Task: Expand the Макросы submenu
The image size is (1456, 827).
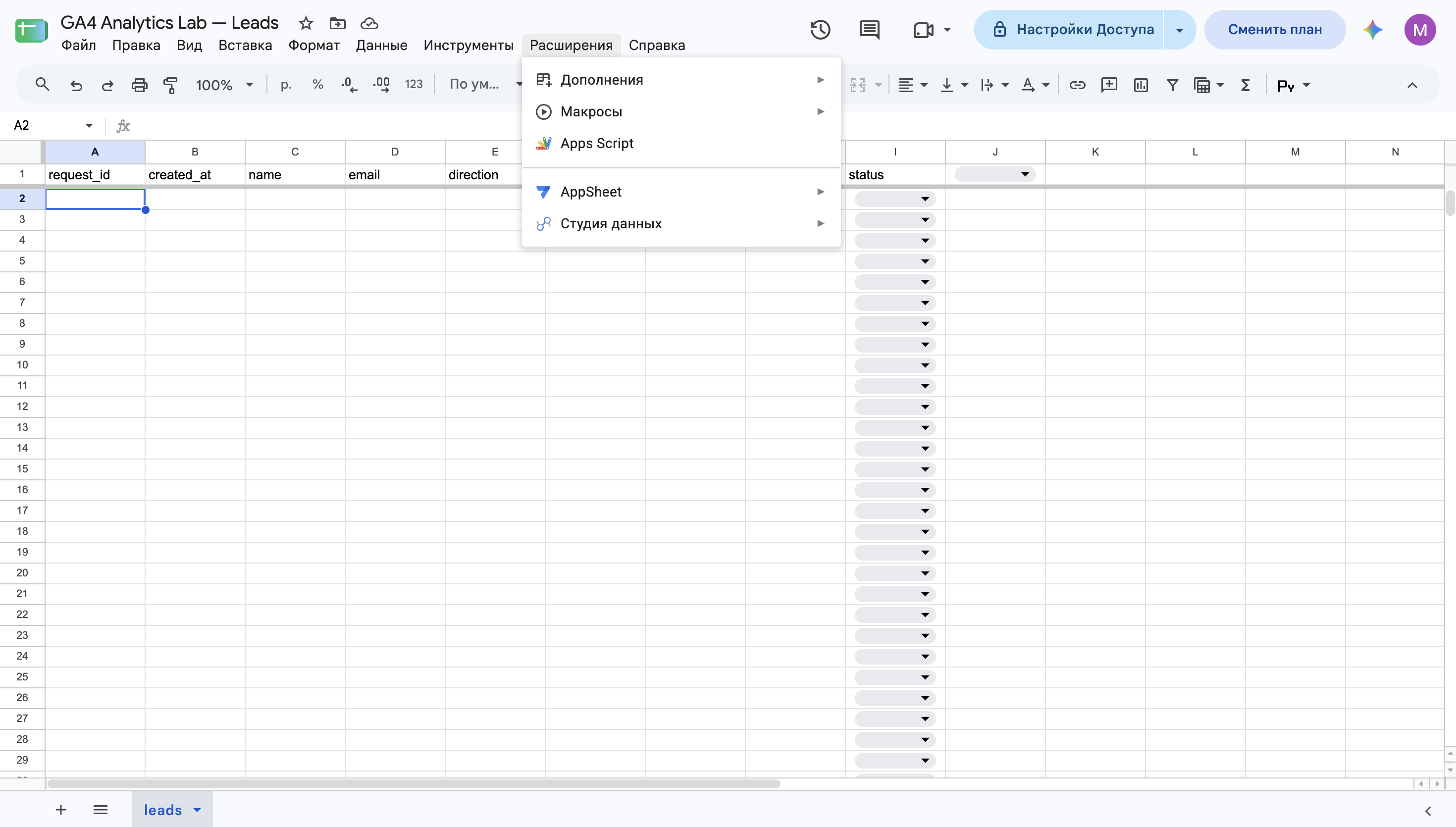Action: point(681,112)
